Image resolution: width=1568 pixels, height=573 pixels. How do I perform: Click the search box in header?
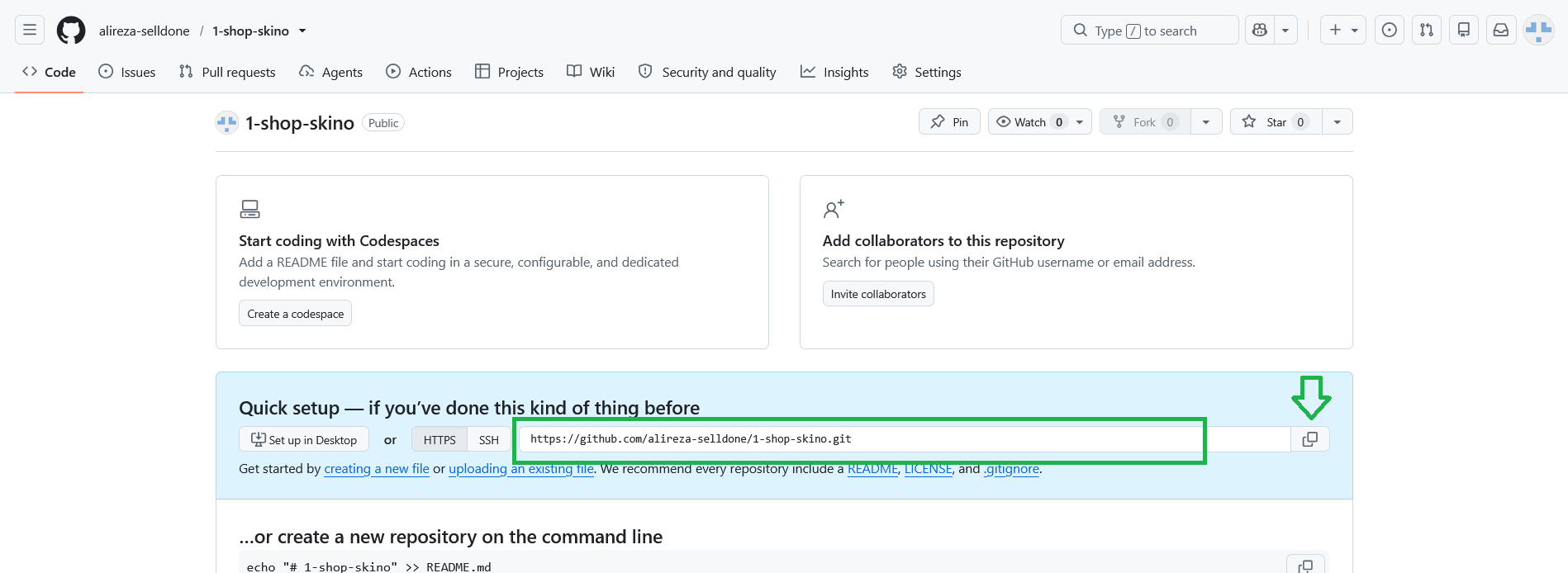point(1149,31)
